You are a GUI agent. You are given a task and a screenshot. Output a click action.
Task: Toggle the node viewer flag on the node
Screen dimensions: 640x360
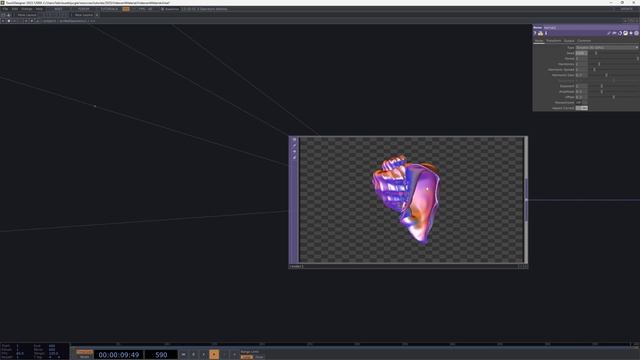[294, 140]
